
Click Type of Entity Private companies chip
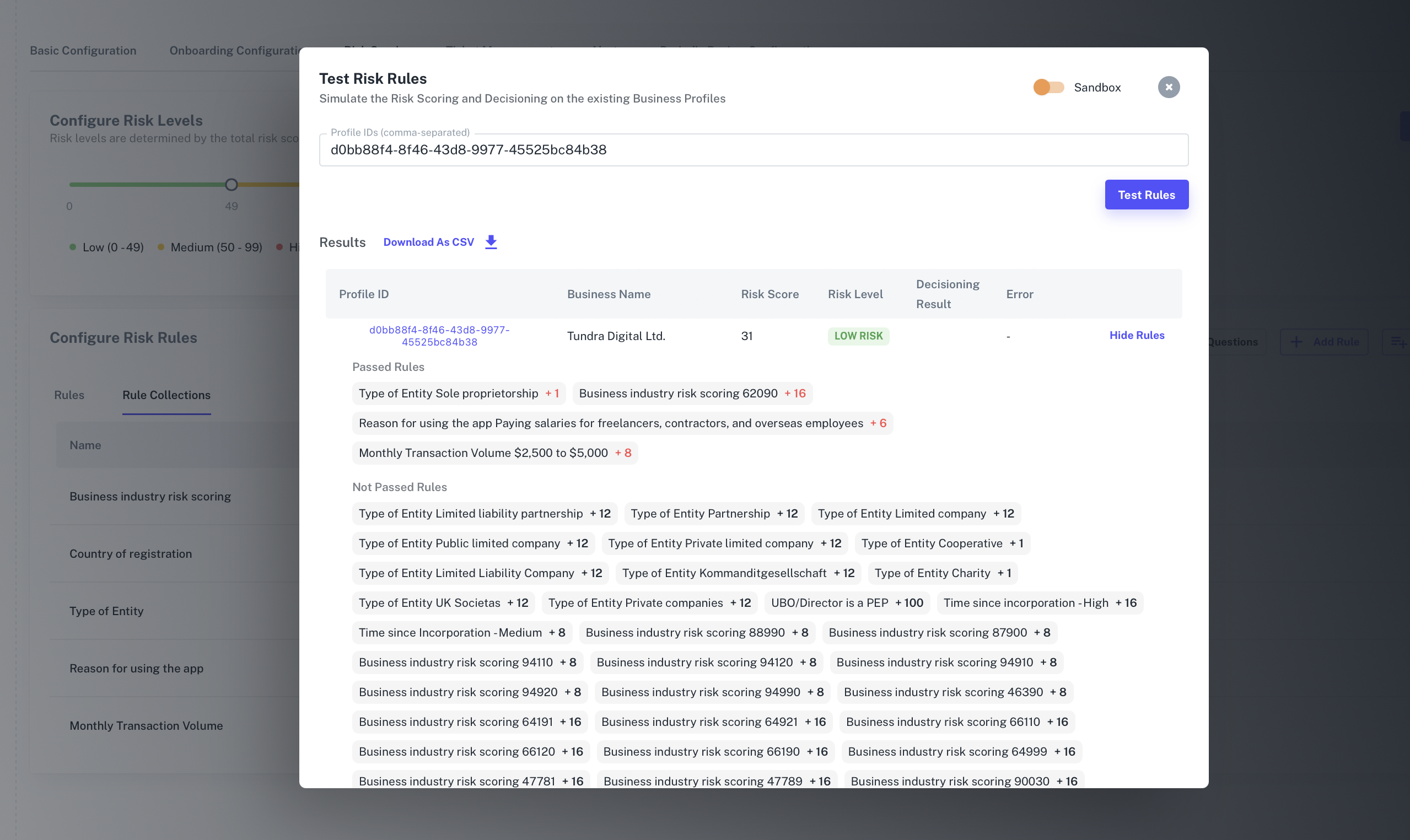(x=649, y=604)
